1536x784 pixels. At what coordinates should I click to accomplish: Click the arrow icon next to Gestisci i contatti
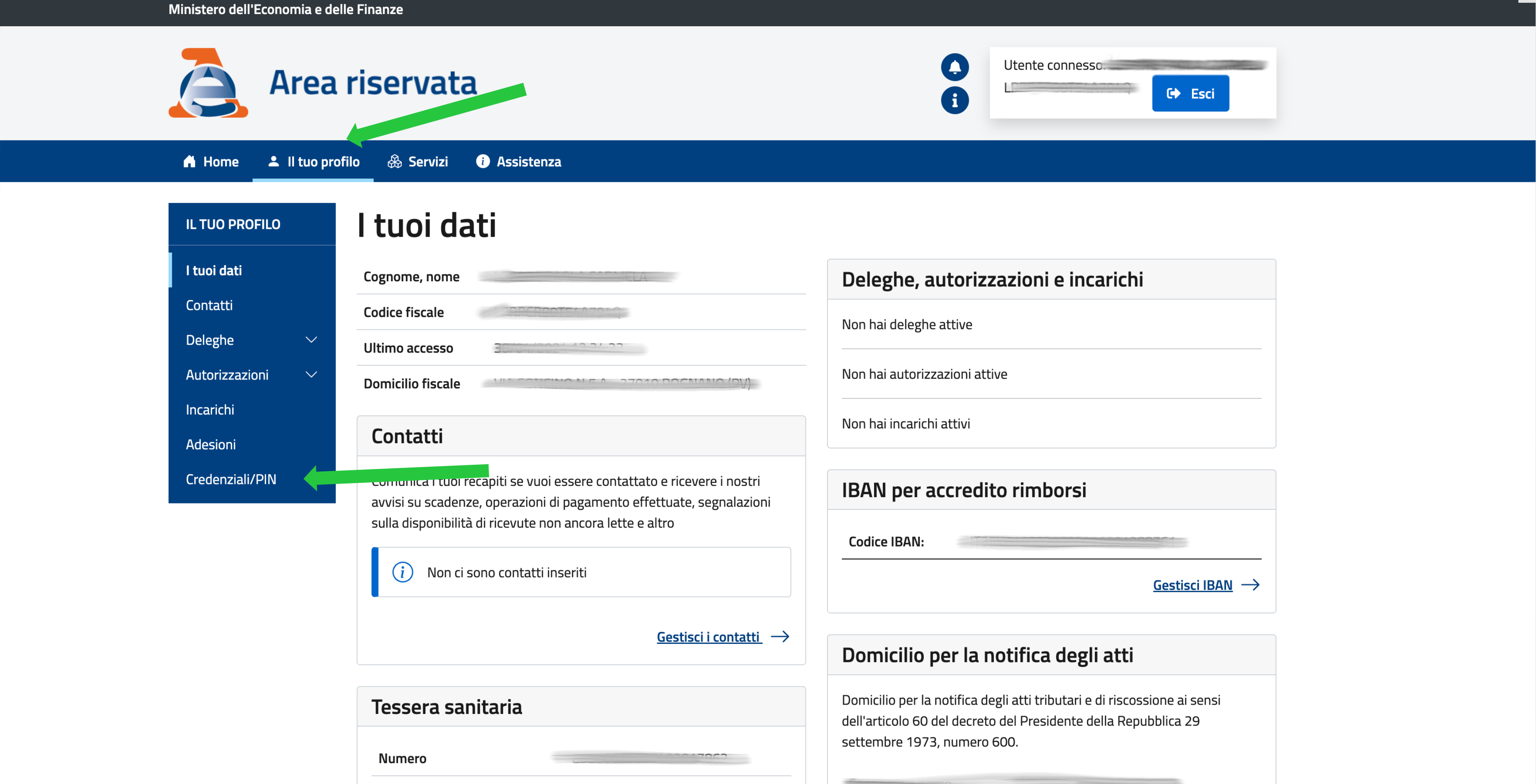(780, 637)
